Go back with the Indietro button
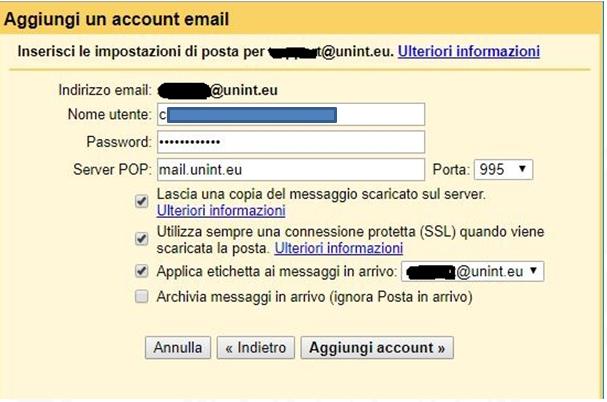607x402 pixels. point(255,347)
